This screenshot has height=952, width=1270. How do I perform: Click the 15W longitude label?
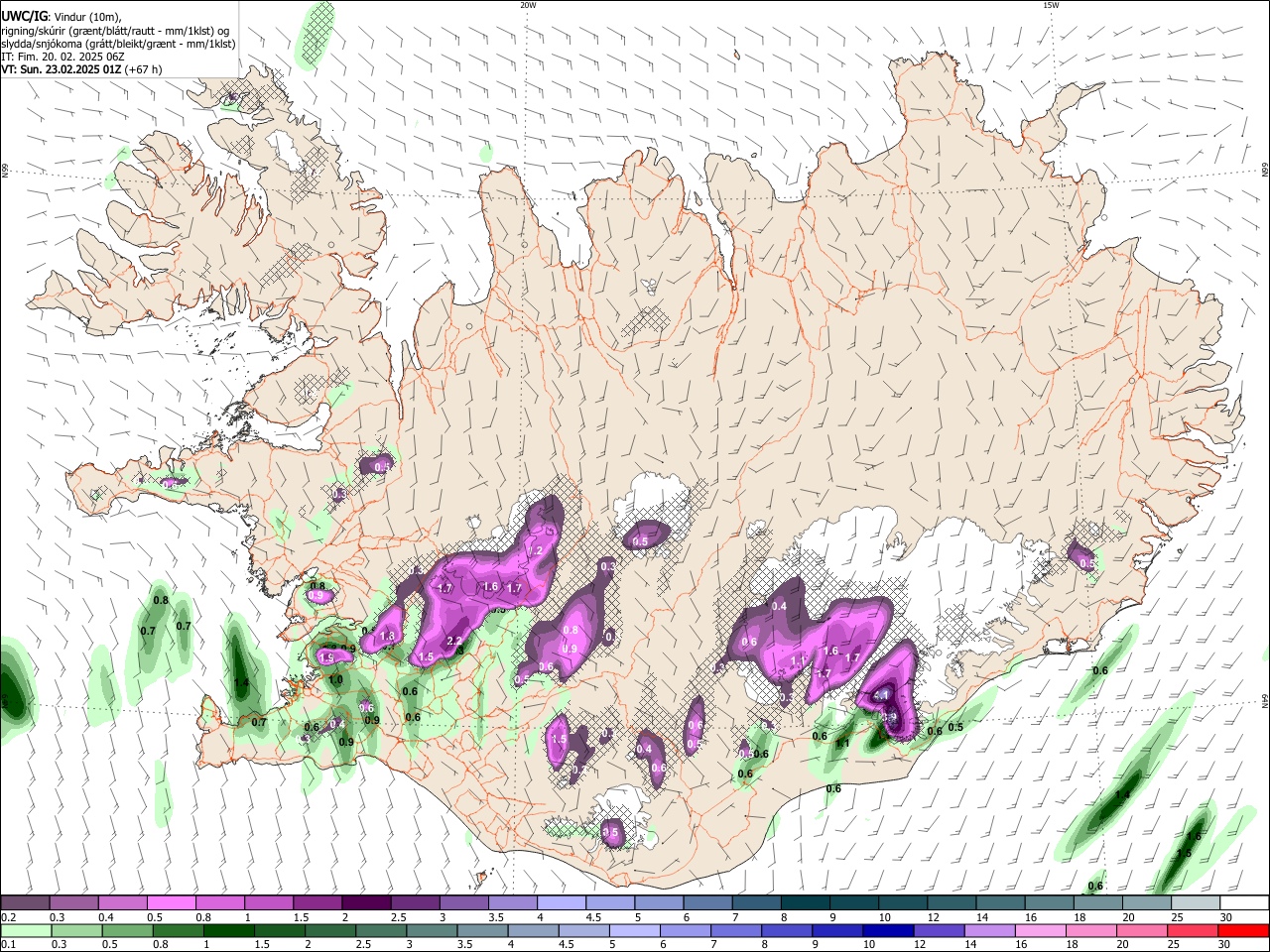point(1051,5)
